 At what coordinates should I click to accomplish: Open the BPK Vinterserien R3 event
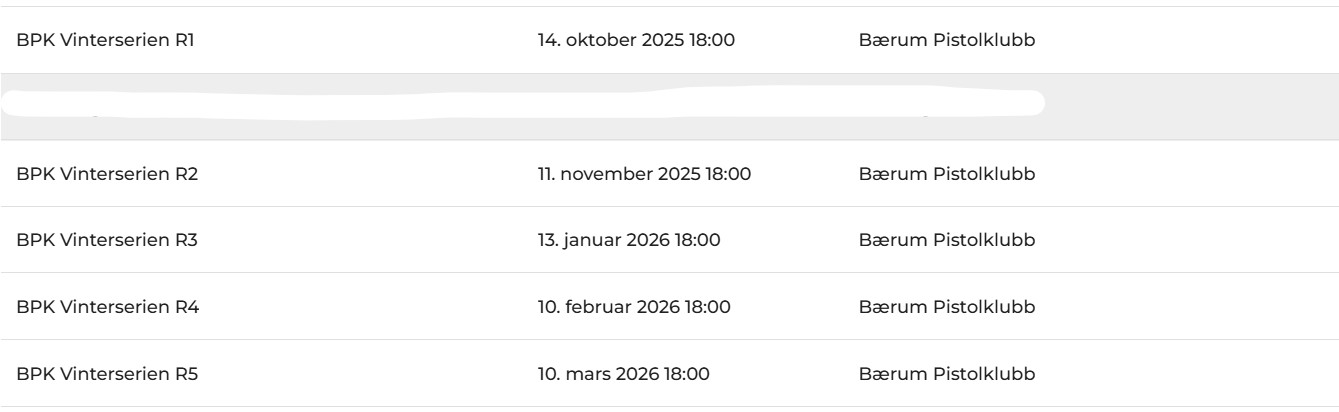point(108,240)
